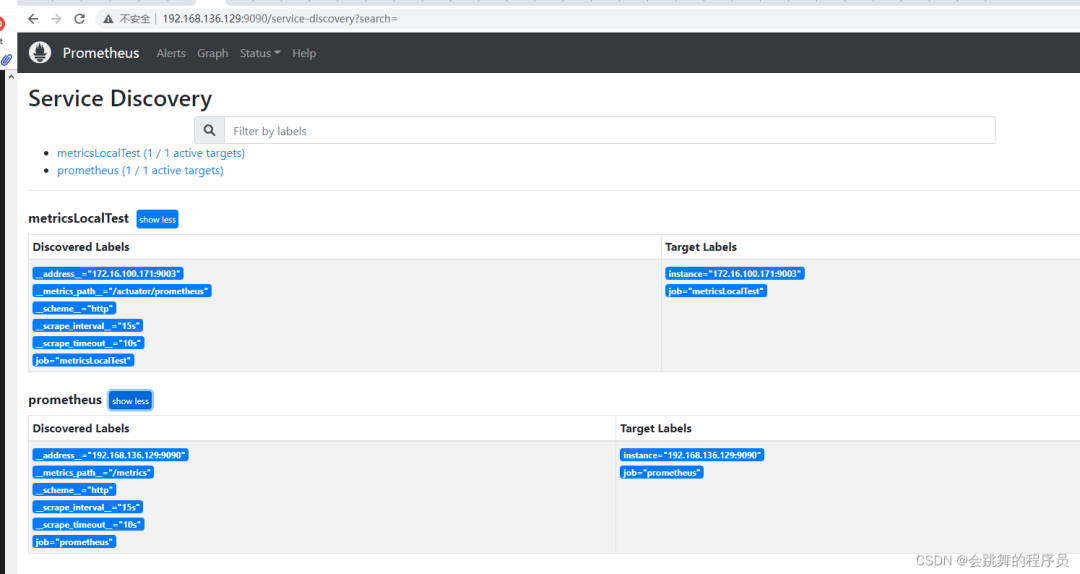Screen dimensions: 1080x574
Task: Click the Service Discovery page heading
Action: pyautogui.click(x=120, y=99)
